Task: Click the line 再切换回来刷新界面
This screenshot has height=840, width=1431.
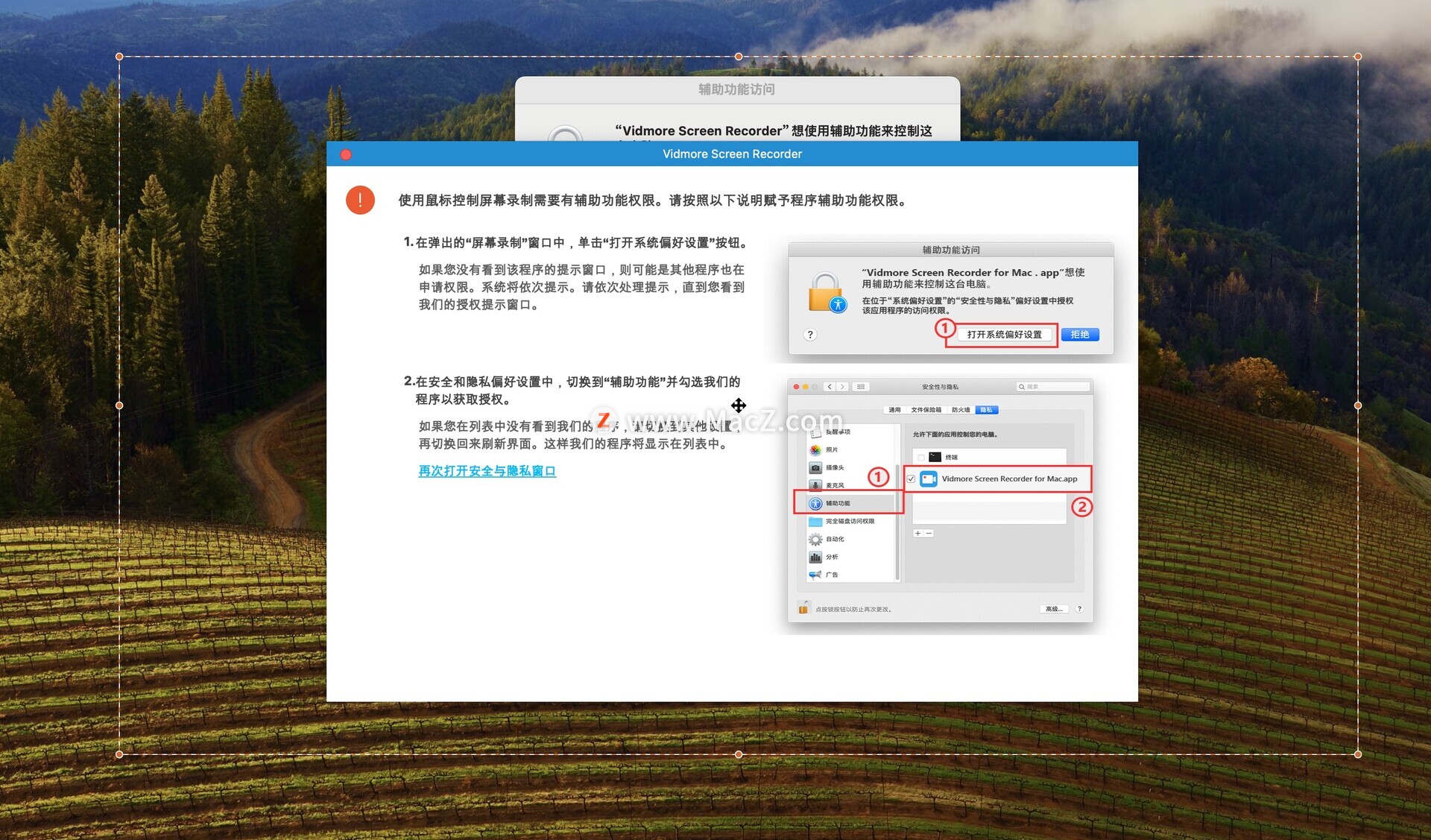Action: [x=574, y=444]
